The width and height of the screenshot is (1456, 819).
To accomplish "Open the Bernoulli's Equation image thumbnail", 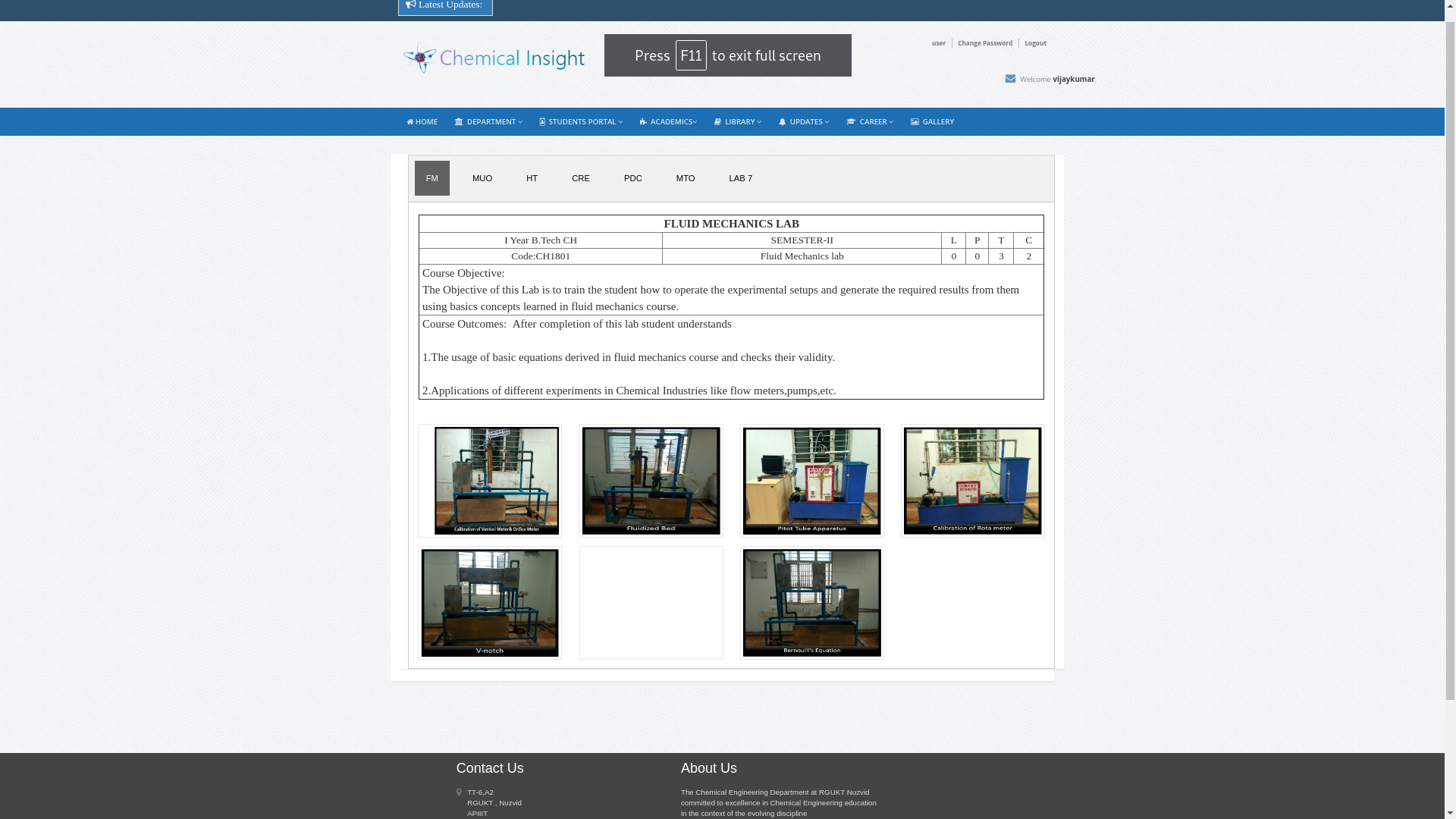I will [x=811, y=603].
